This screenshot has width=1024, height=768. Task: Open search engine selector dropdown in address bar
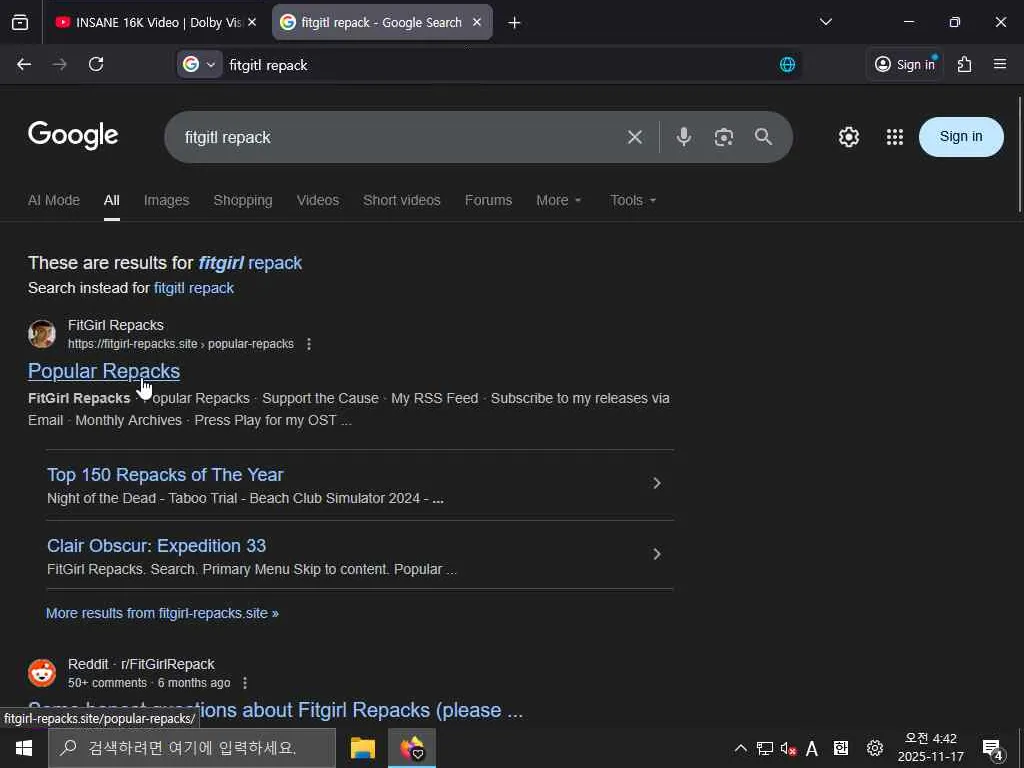[200, 65]
